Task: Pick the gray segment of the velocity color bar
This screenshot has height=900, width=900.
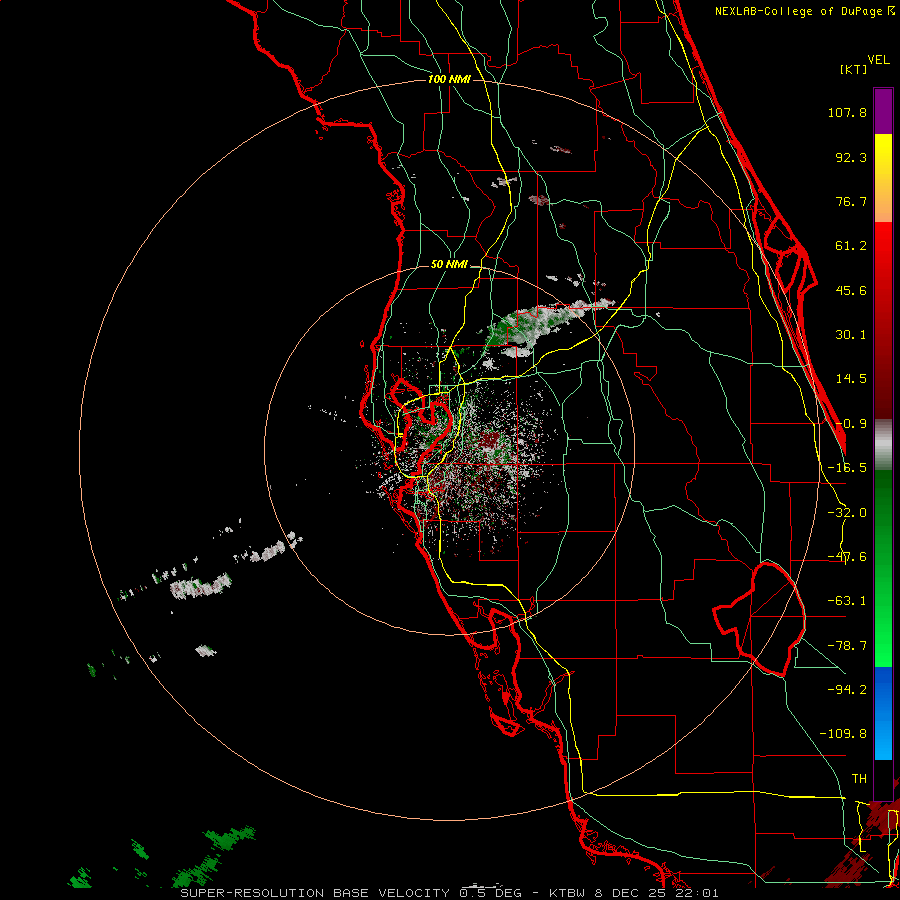Action: coord(883,445)
